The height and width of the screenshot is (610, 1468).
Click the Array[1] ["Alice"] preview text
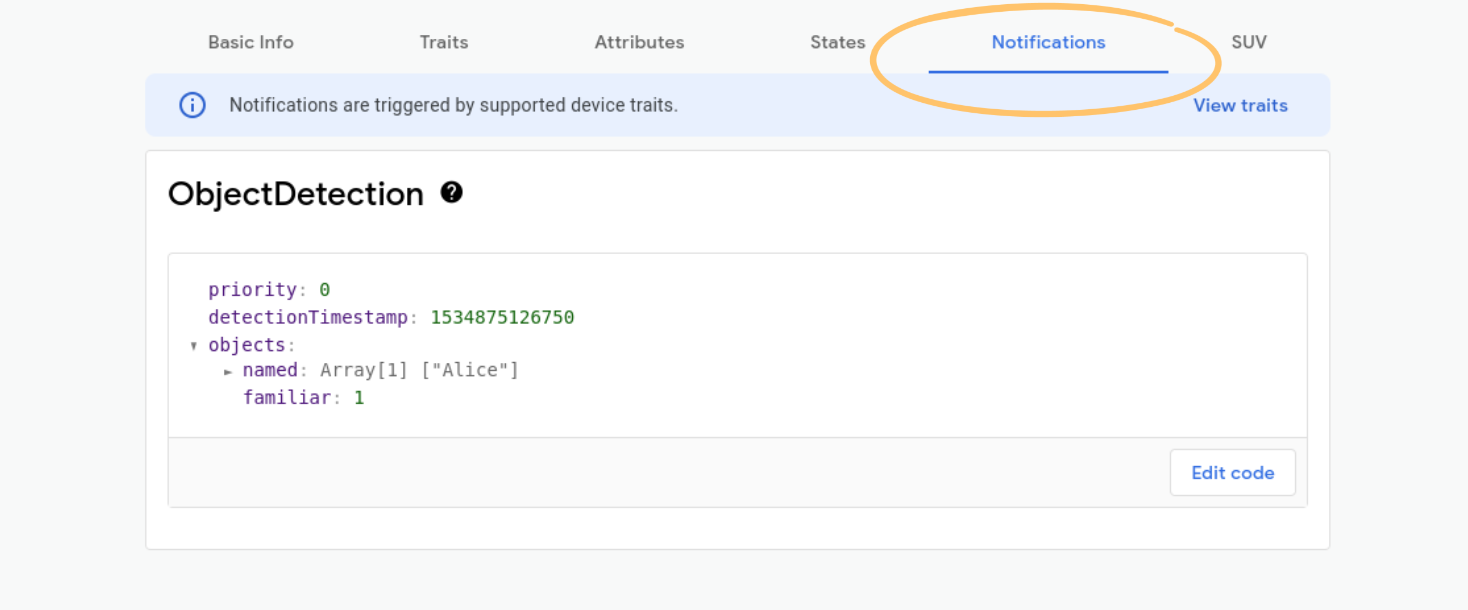click(x=419, y=370)
